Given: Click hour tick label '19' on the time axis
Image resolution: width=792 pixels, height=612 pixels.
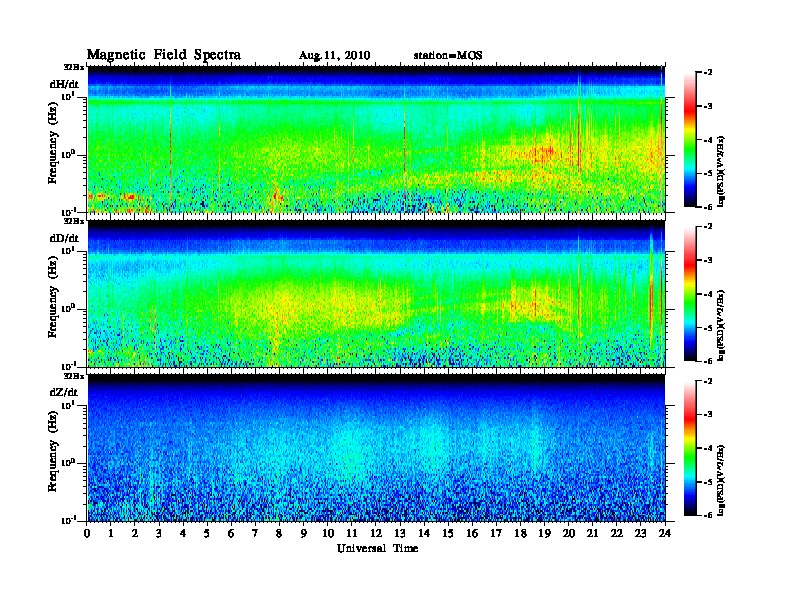Looking at the screenshot, I should [544, 533].
